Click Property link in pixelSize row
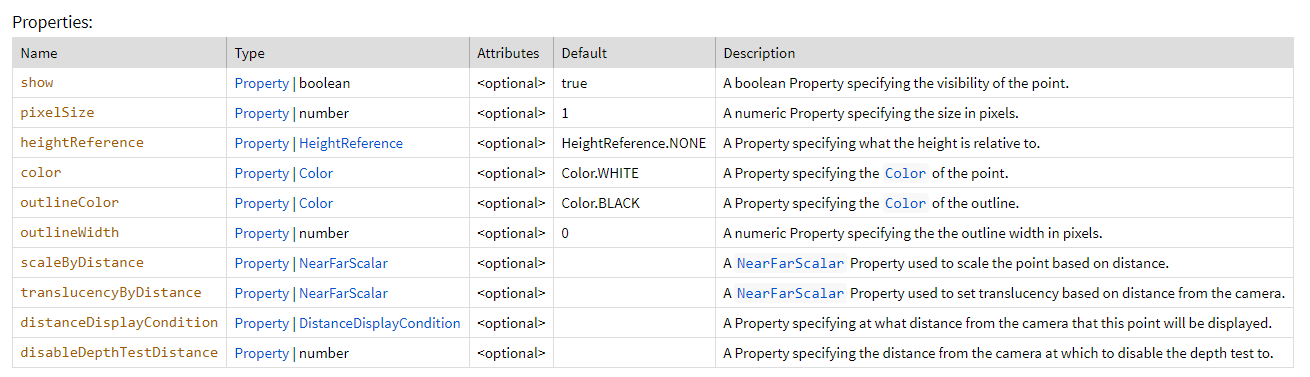Image resolution: width=1310 pixels, height=377 pixels. point(261,113)
